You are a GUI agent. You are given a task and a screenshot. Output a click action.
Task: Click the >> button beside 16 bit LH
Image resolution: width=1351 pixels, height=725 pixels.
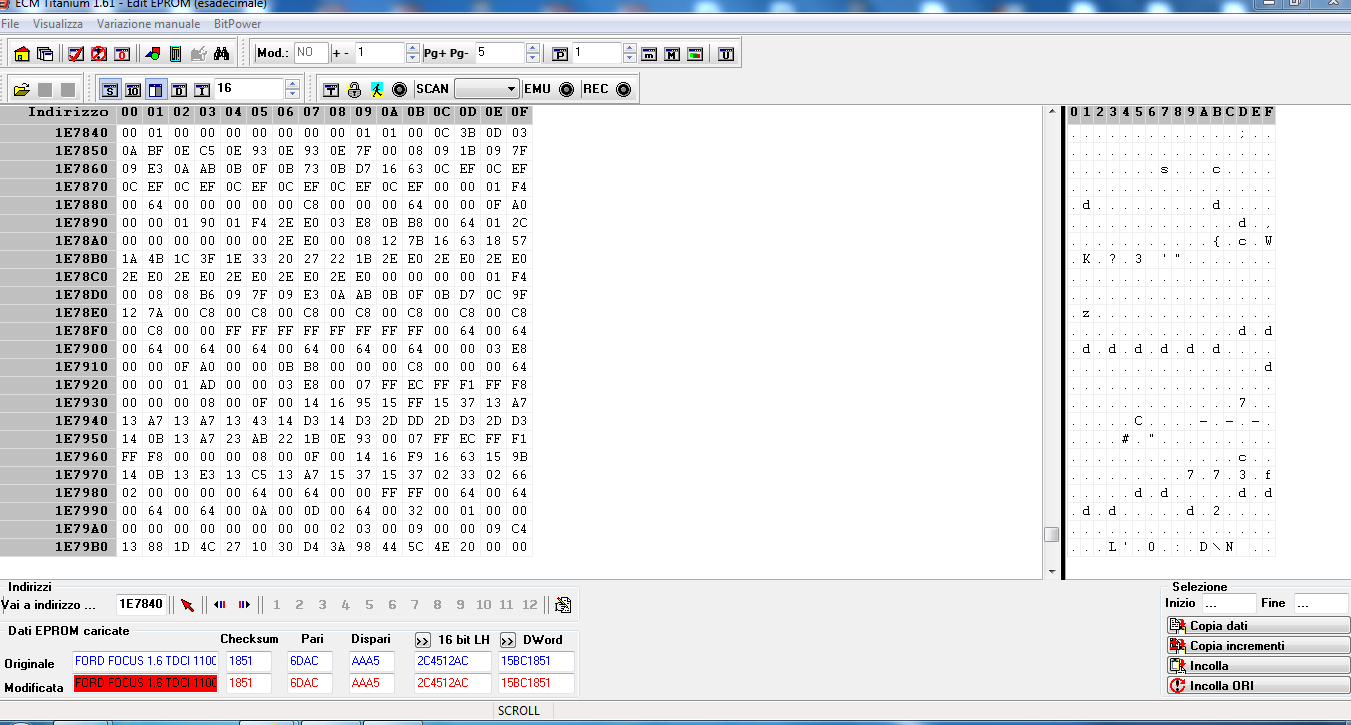point(423,640)
